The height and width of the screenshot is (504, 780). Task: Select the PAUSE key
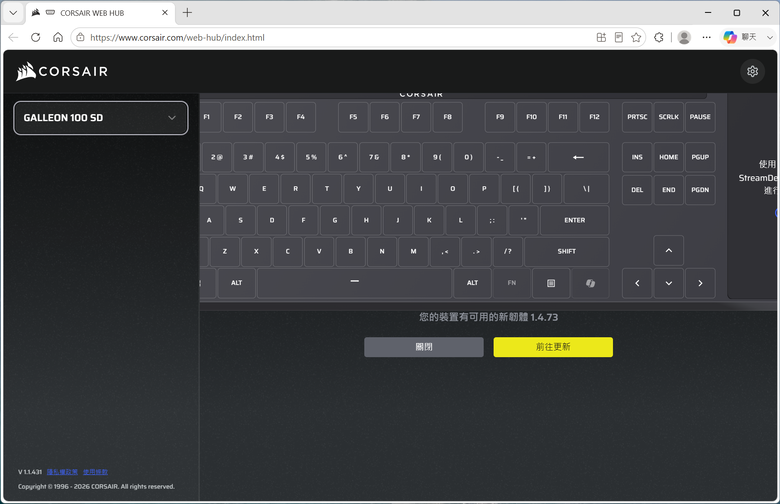point(700,117)
